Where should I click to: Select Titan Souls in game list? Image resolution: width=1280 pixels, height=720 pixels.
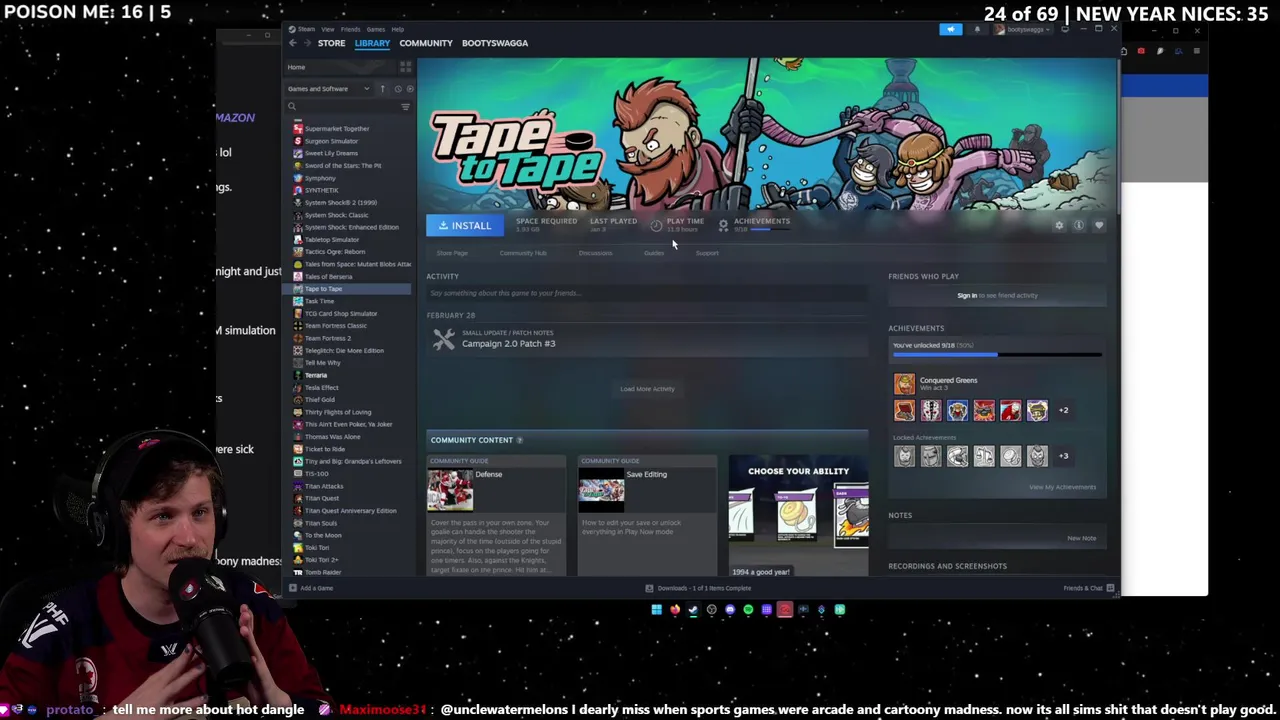(x=320, y=523)
